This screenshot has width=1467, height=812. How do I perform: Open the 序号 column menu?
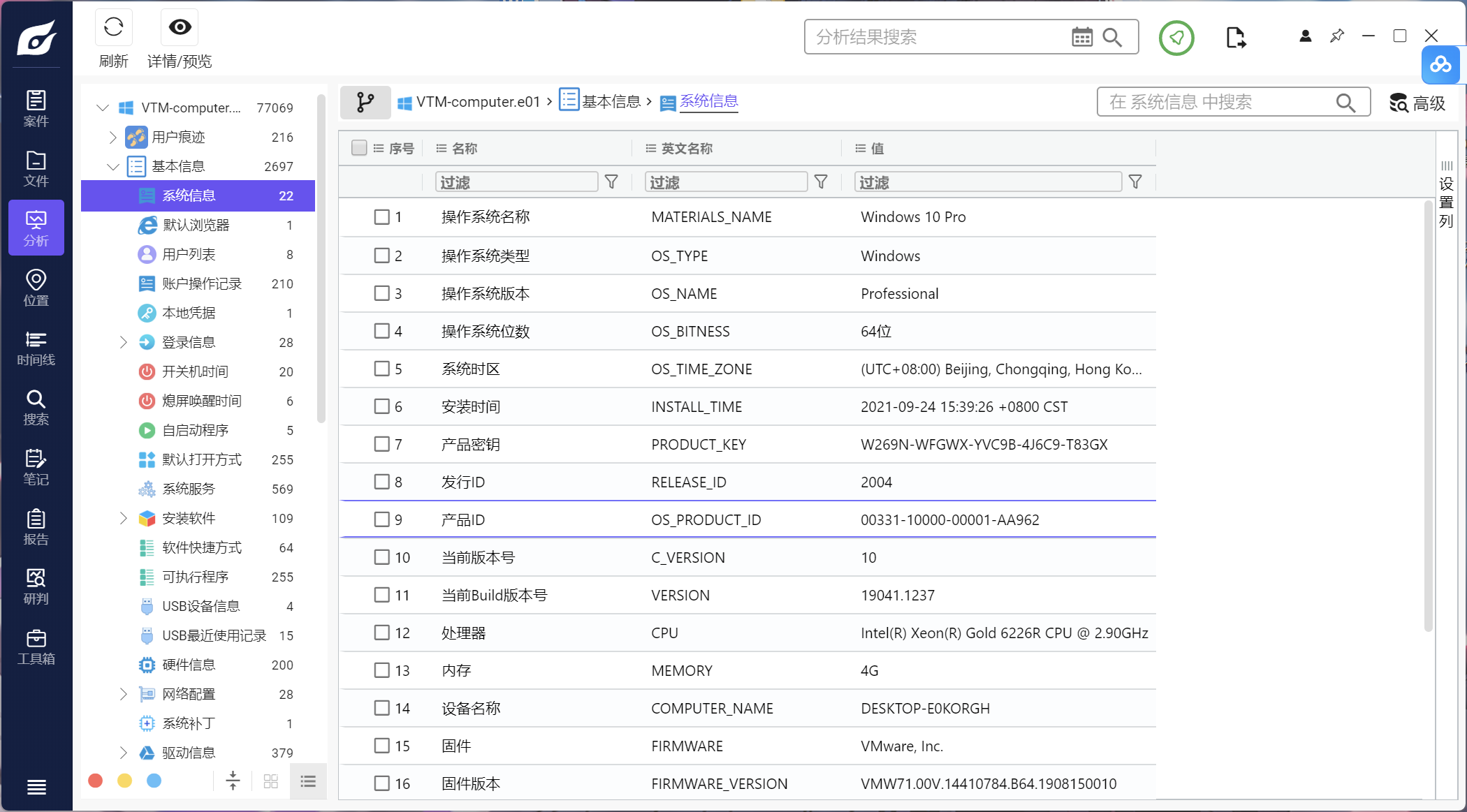(x=379, y=148)
